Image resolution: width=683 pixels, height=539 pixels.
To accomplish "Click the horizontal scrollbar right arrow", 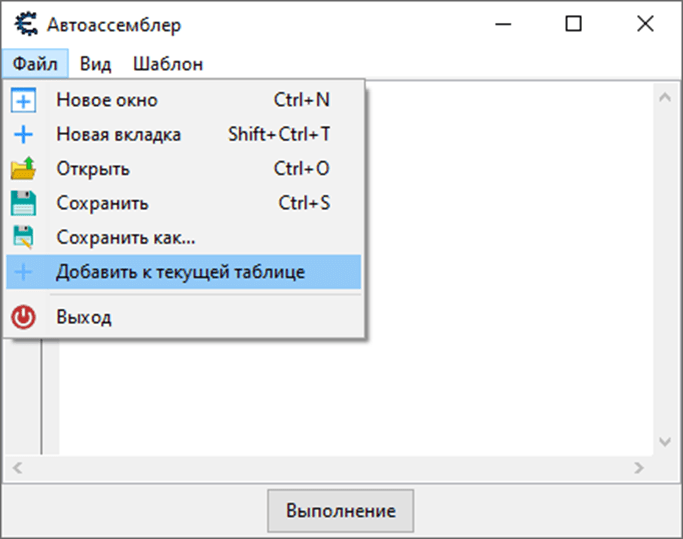I will pos(639,468).
